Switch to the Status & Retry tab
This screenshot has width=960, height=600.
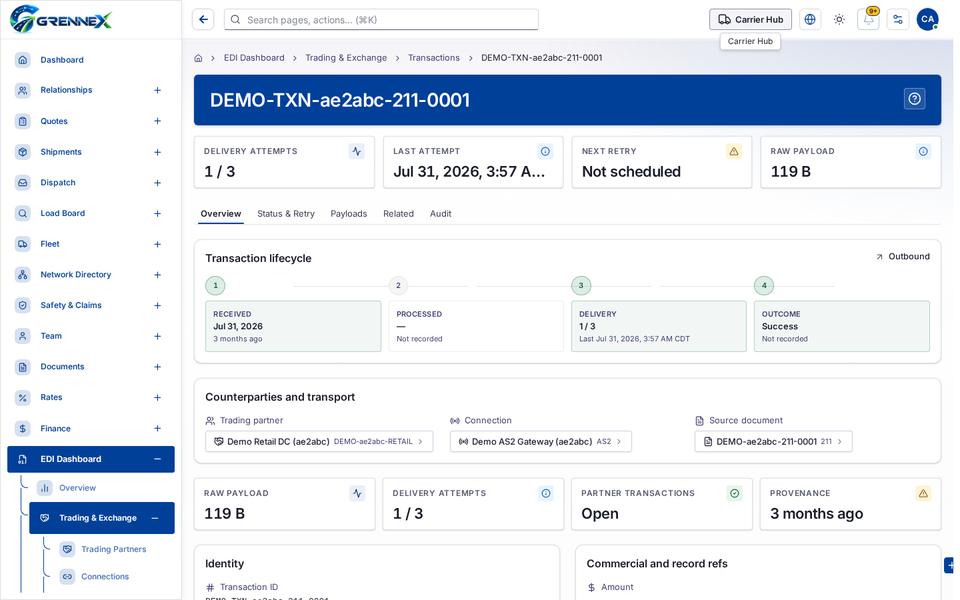[286, 214]
